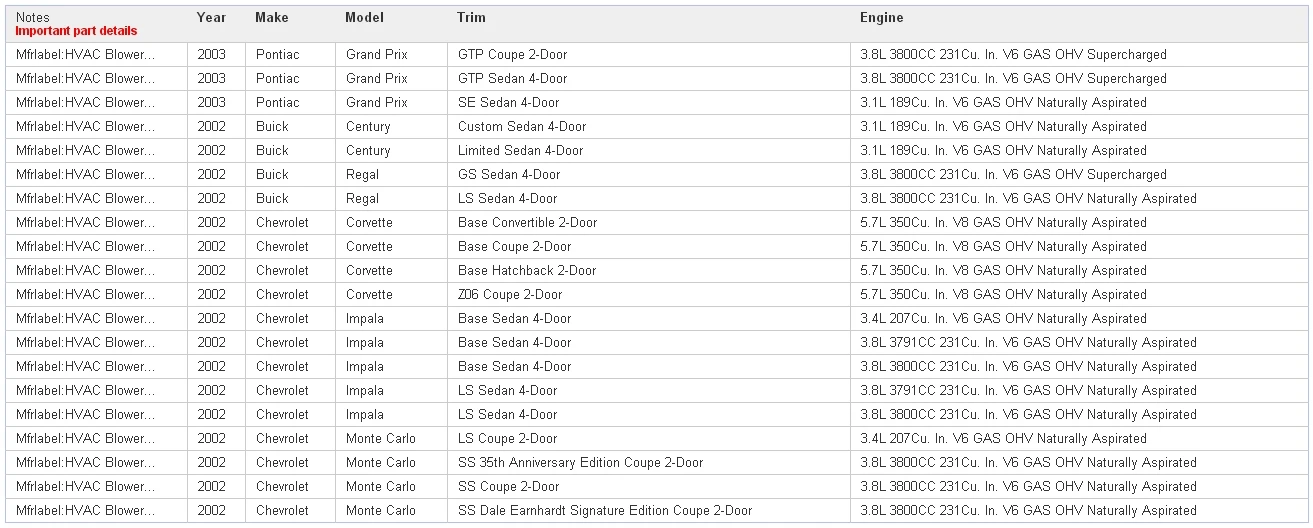Click Limited Sedan 4-Door Century trim
Image resolution: width=1313 pixels, height=528 pixels.
520,151
